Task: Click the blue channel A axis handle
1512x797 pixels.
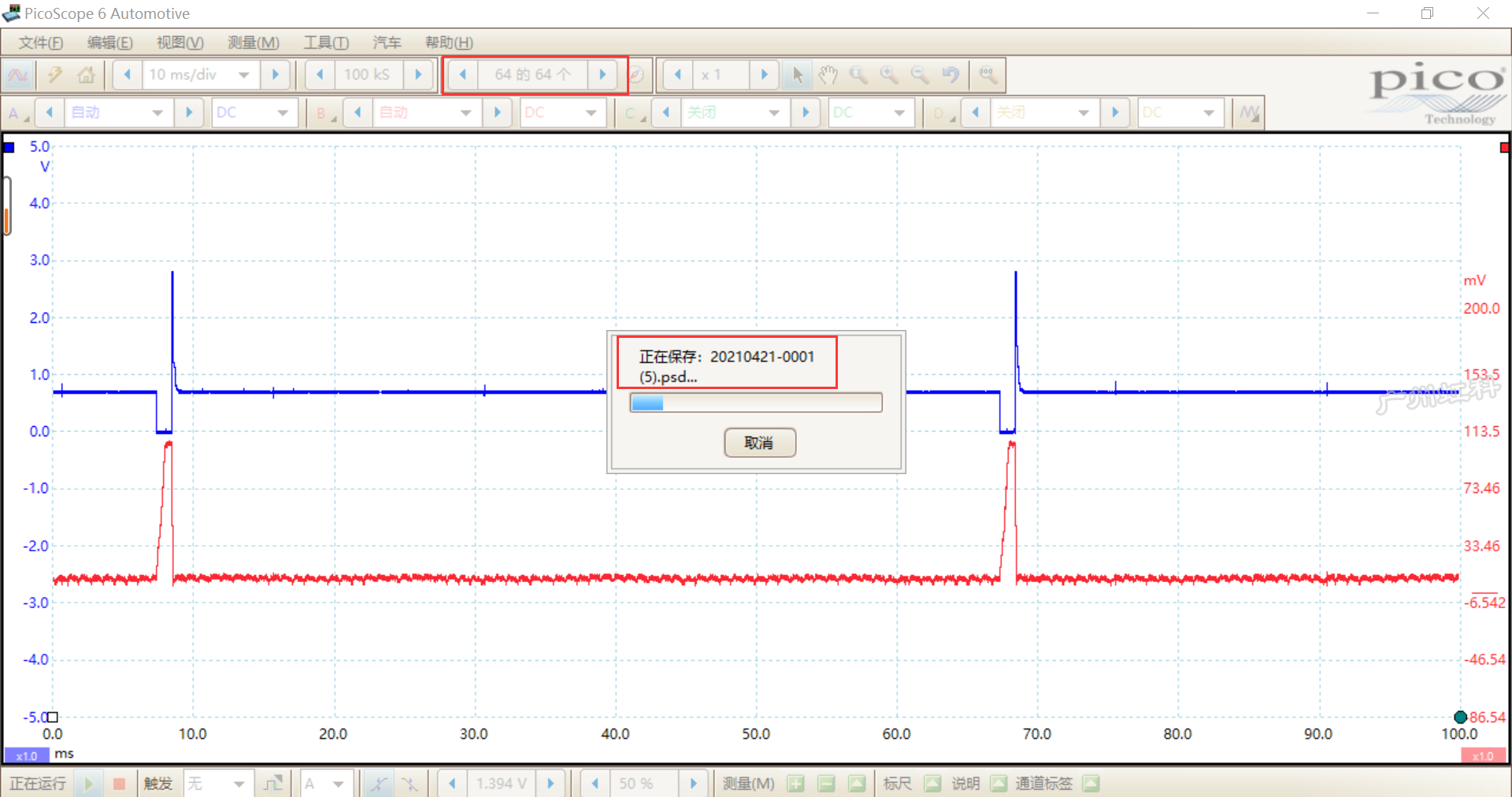Action: [9, 147]
